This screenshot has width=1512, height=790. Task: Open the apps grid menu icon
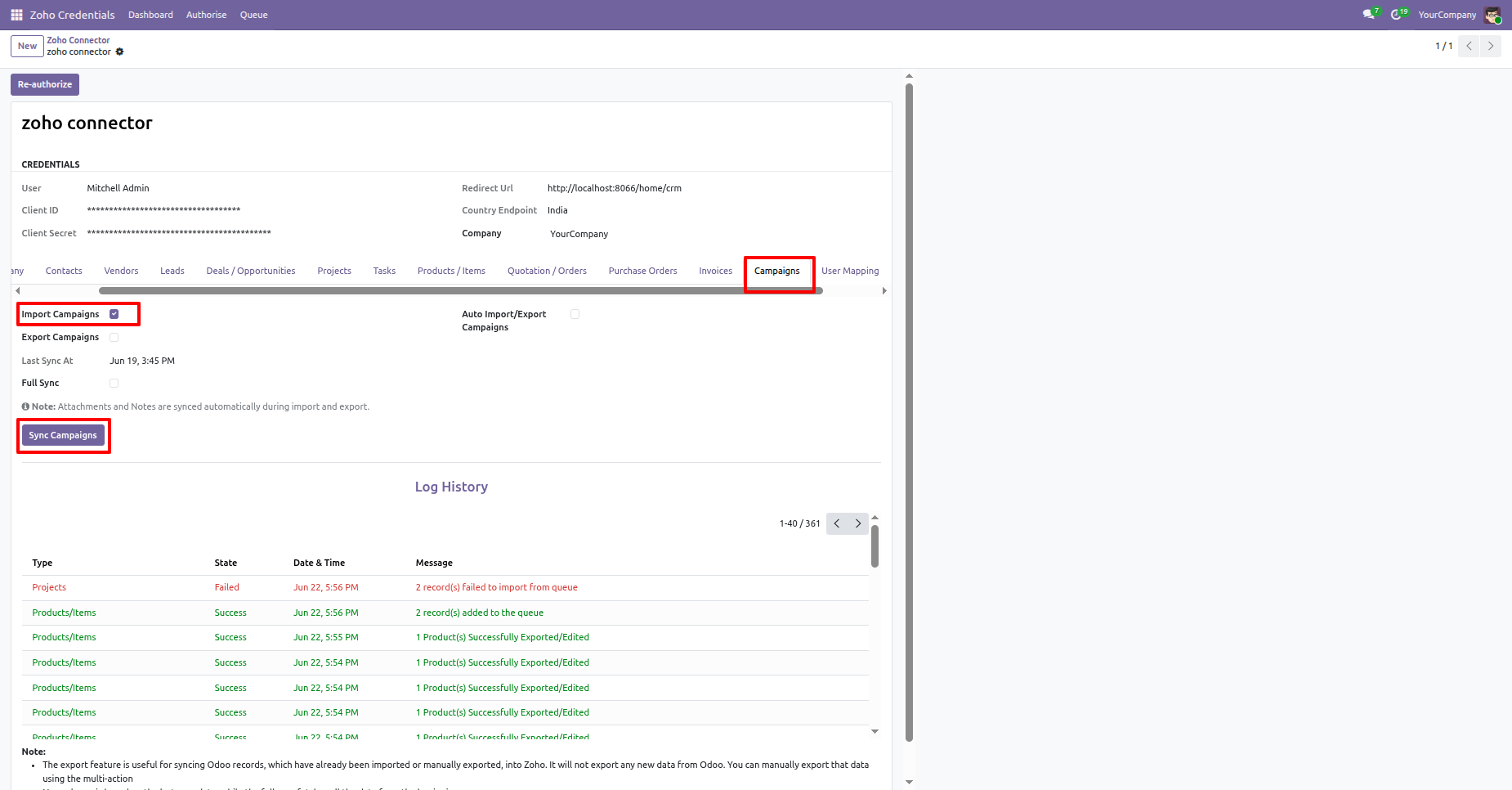[16, 15]
